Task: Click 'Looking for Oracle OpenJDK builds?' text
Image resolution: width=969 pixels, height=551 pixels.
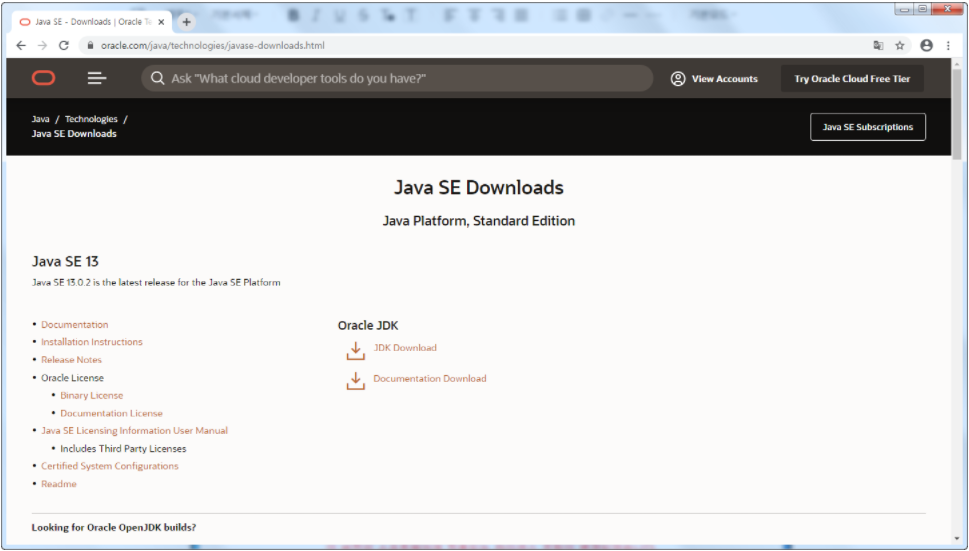Action: [x=114, y=528]
